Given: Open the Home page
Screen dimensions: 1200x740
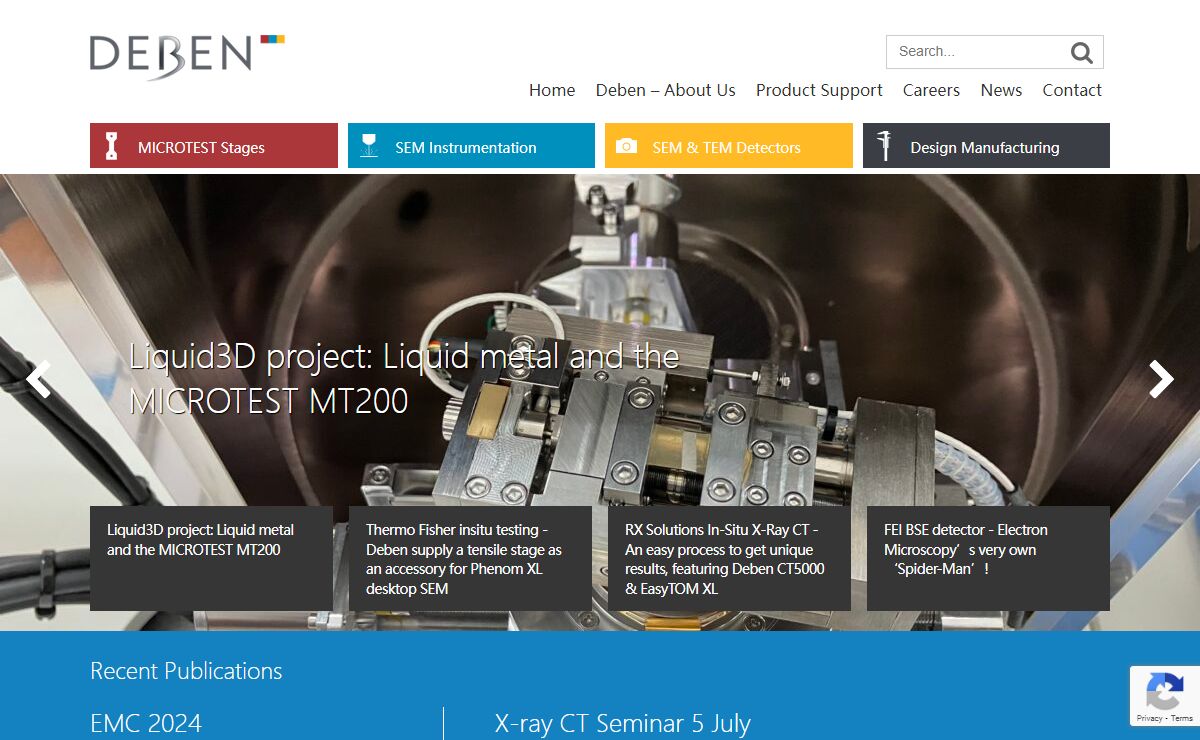Looking at the screenshot, I should pyautogui.click(x=552, y=90).
